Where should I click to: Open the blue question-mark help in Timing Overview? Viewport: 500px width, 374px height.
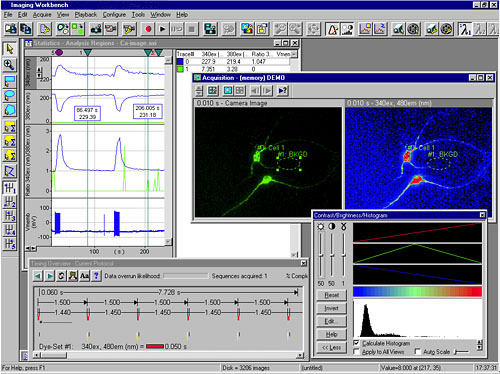point(96,276)
